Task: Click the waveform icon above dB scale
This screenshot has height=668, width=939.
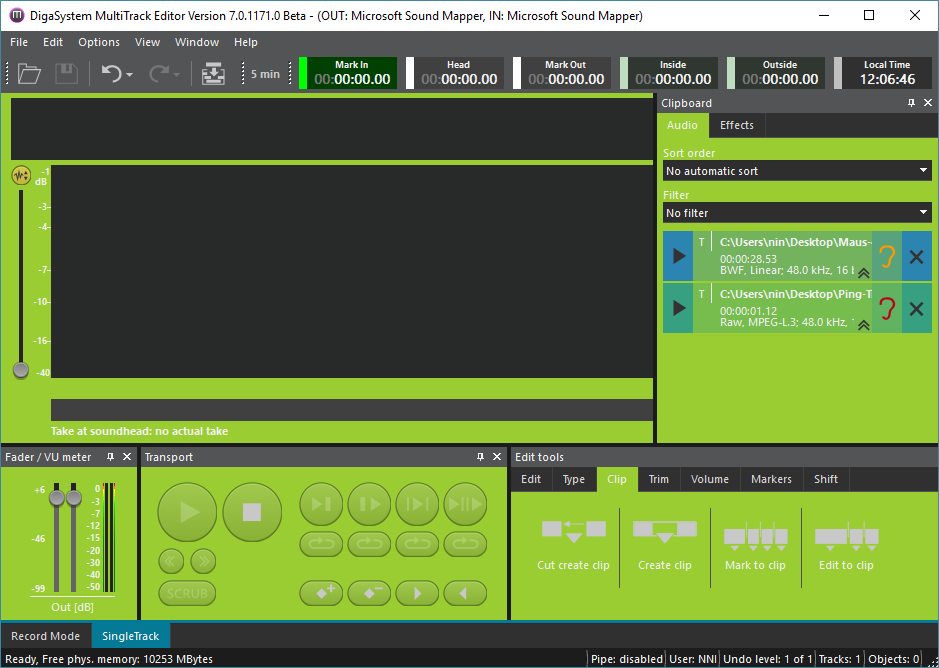Action: (x=21, y=176)
